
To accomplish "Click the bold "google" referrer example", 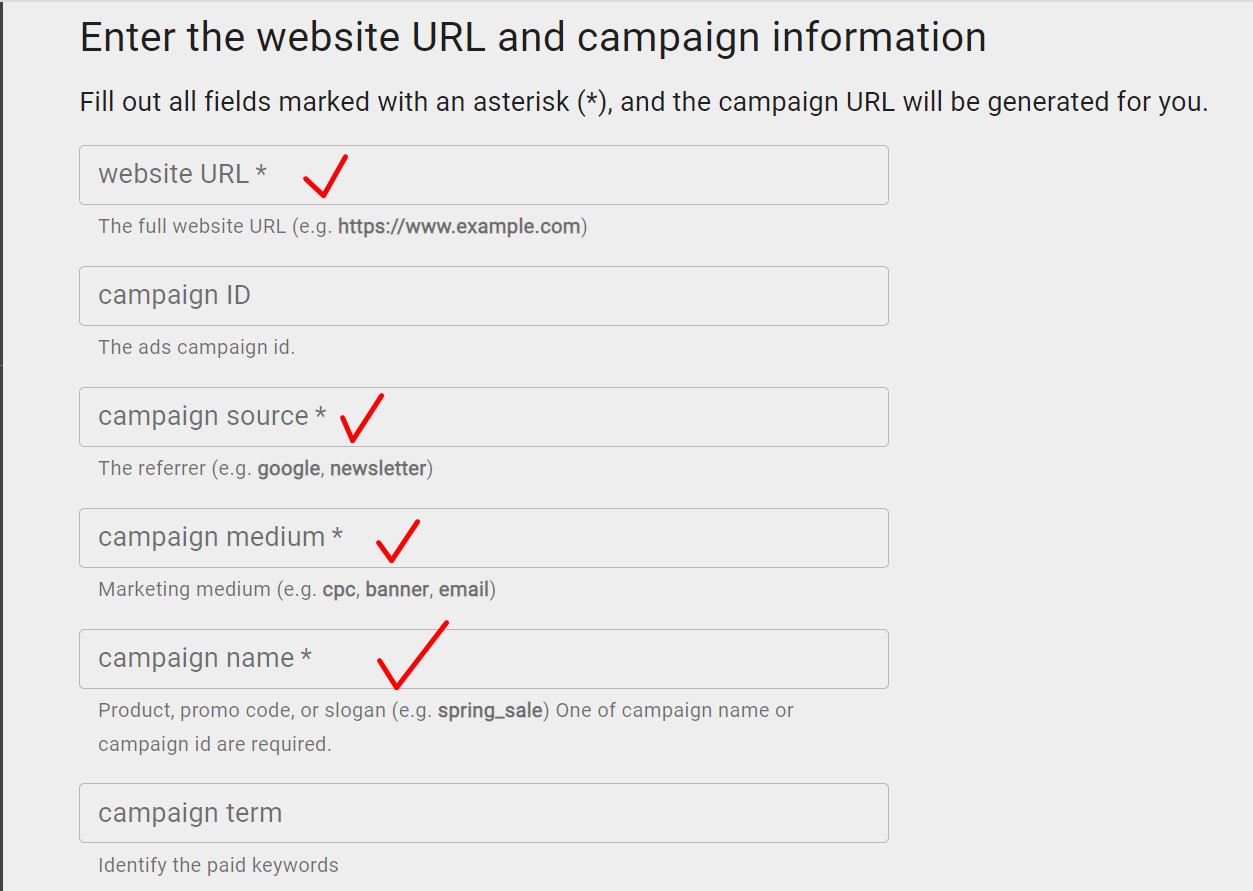I will (x=289, y=469).
